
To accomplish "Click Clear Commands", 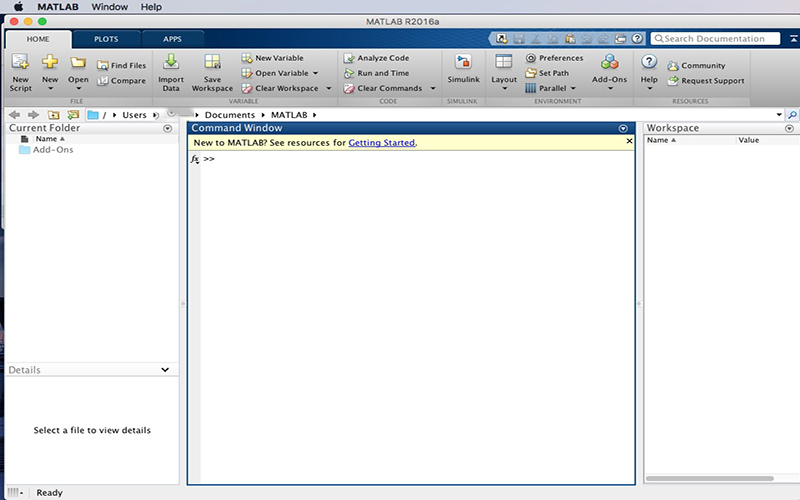I will [383, 88].
